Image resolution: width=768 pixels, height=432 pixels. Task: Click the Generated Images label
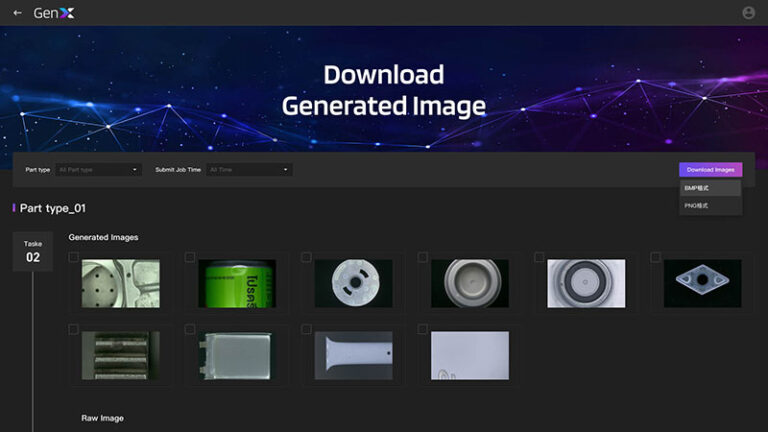pos(103,238)
